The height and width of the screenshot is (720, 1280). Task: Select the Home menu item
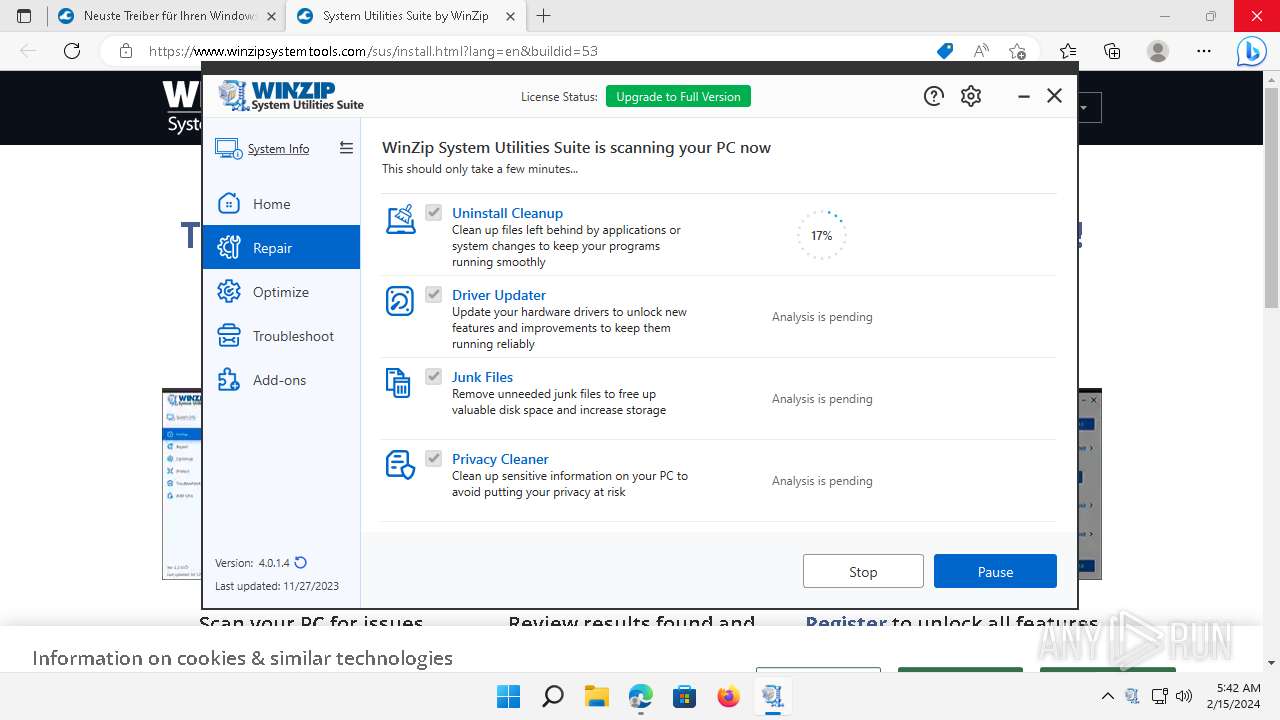[x=281, y=204]
